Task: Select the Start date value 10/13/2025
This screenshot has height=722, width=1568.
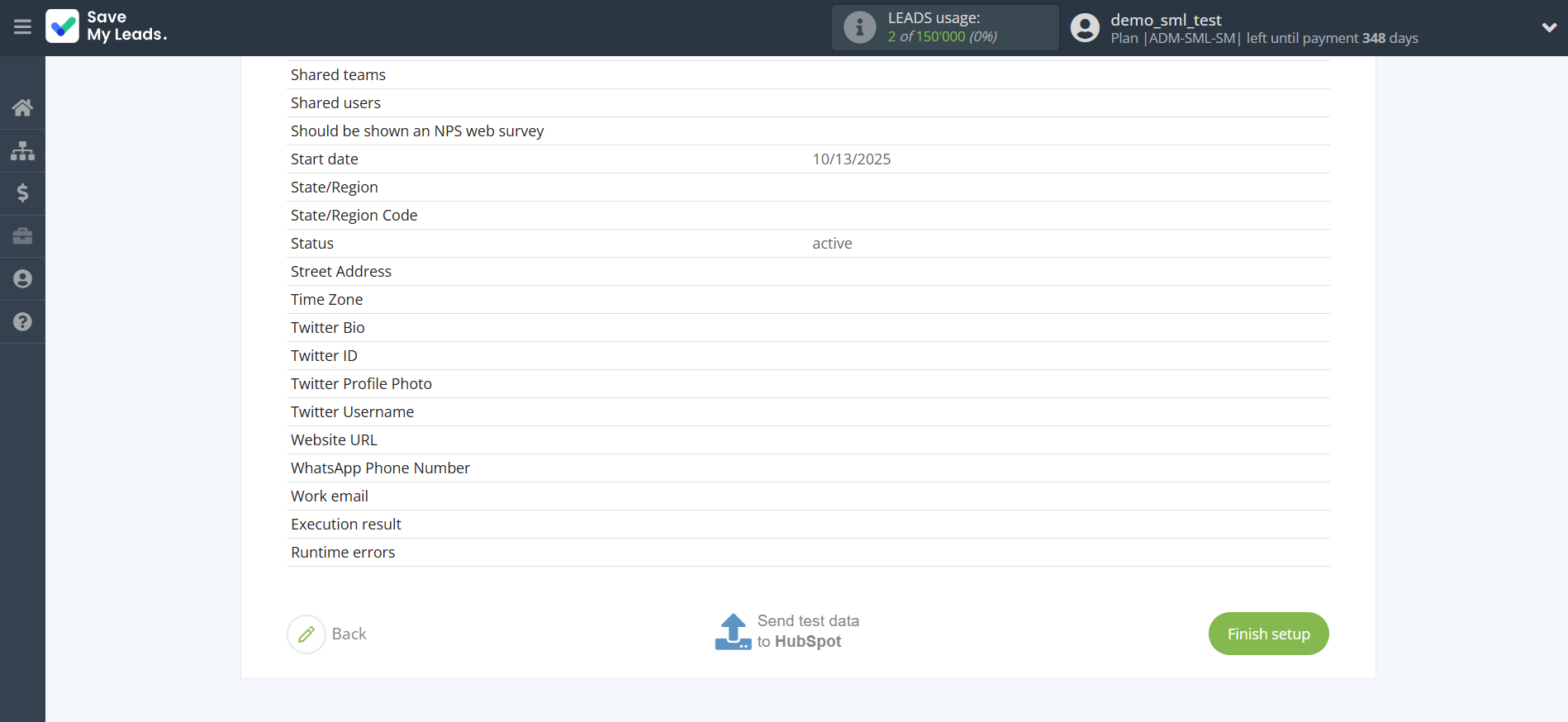Action: click(851, 159)
